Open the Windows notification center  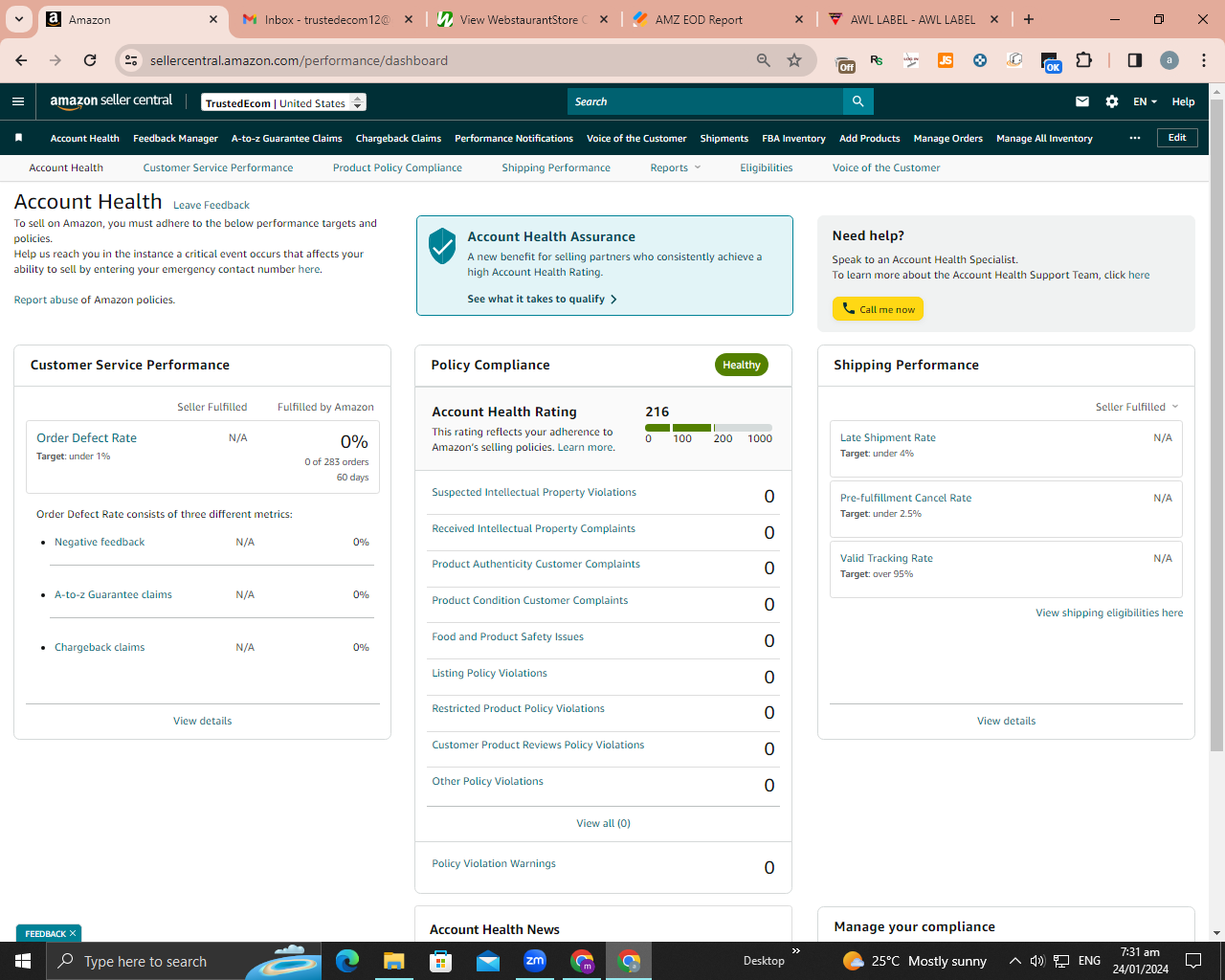click(1193, 961)
